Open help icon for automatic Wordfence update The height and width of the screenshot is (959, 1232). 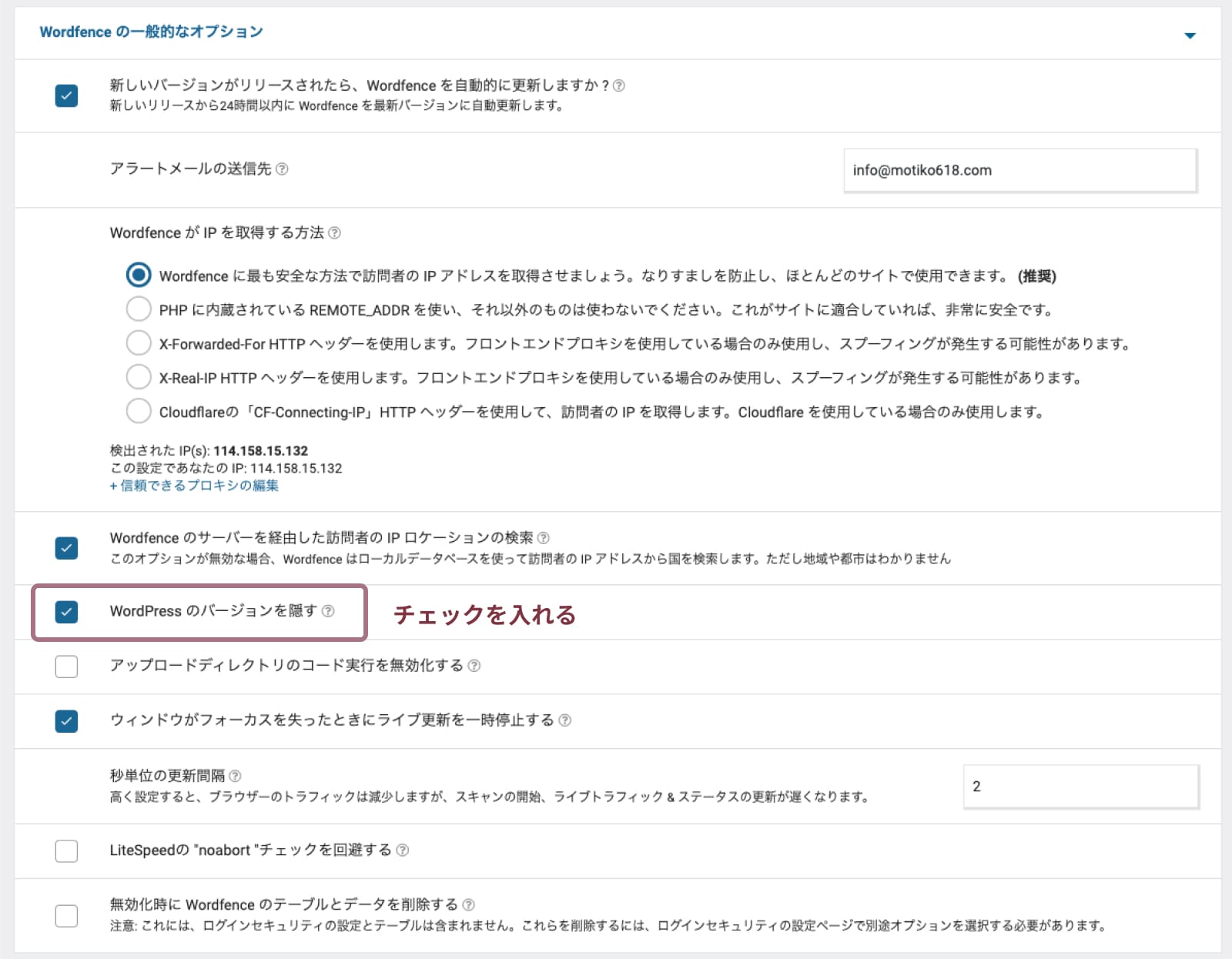point(618,85)
